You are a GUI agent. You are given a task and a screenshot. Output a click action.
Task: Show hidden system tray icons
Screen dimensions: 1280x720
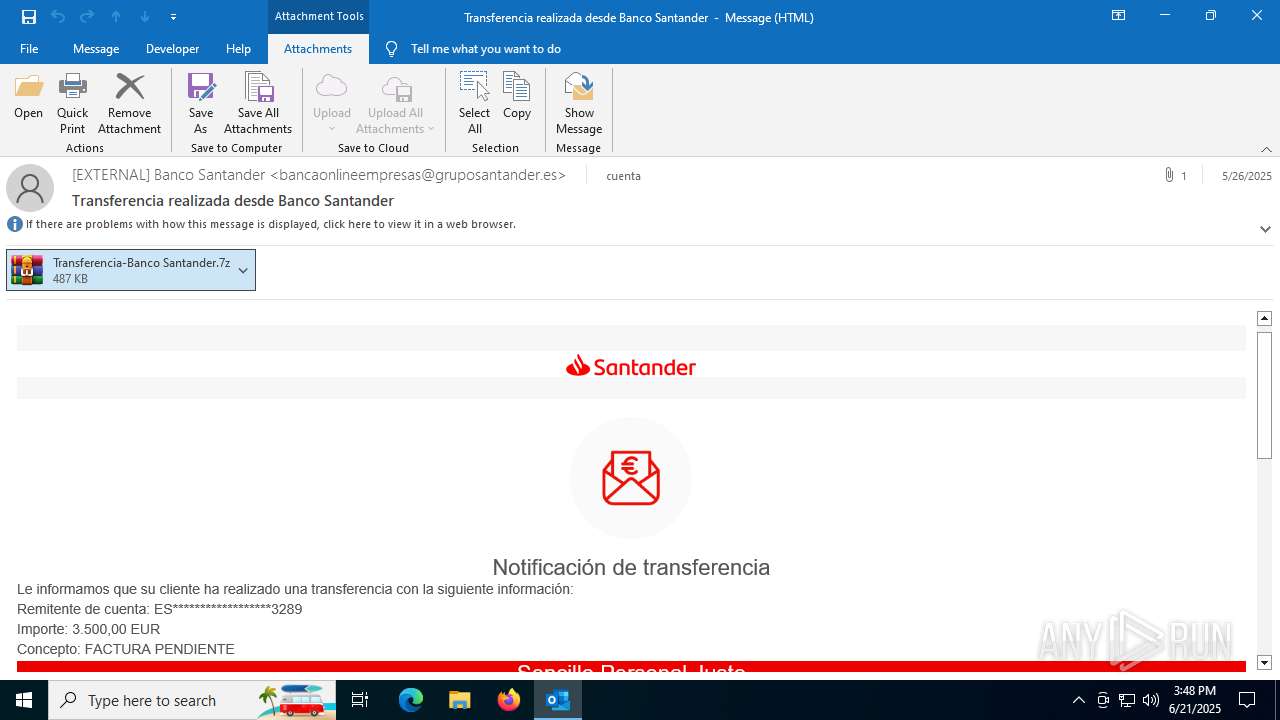[1078, 700]
